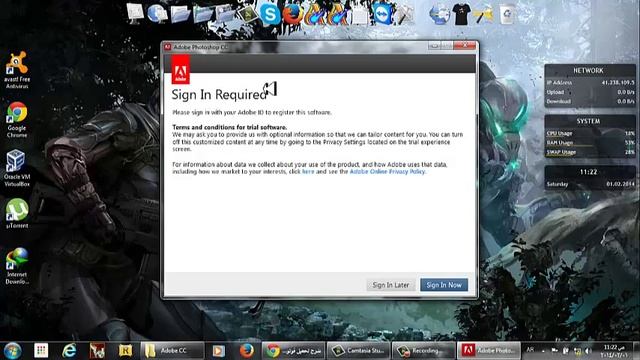Open the taskbar clock showing 11:22
This screenshot has height=360, width=640.
click(x=615, y=351)
